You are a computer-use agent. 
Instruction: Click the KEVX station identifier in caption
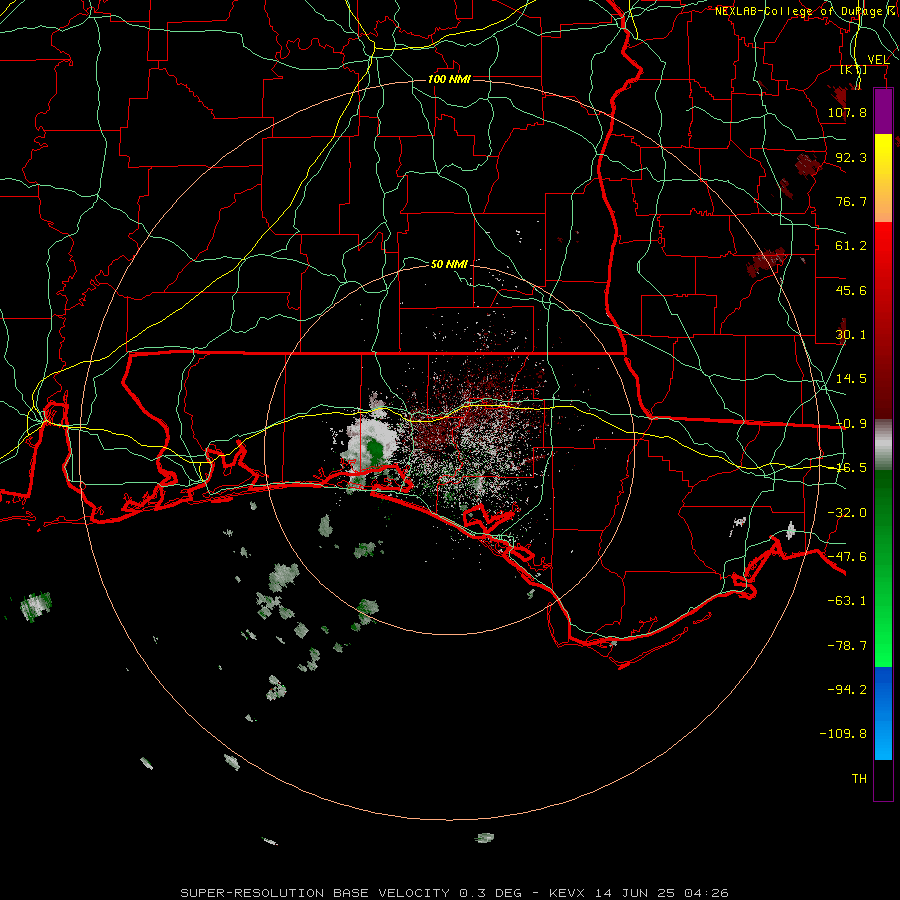tap(567, 893)
